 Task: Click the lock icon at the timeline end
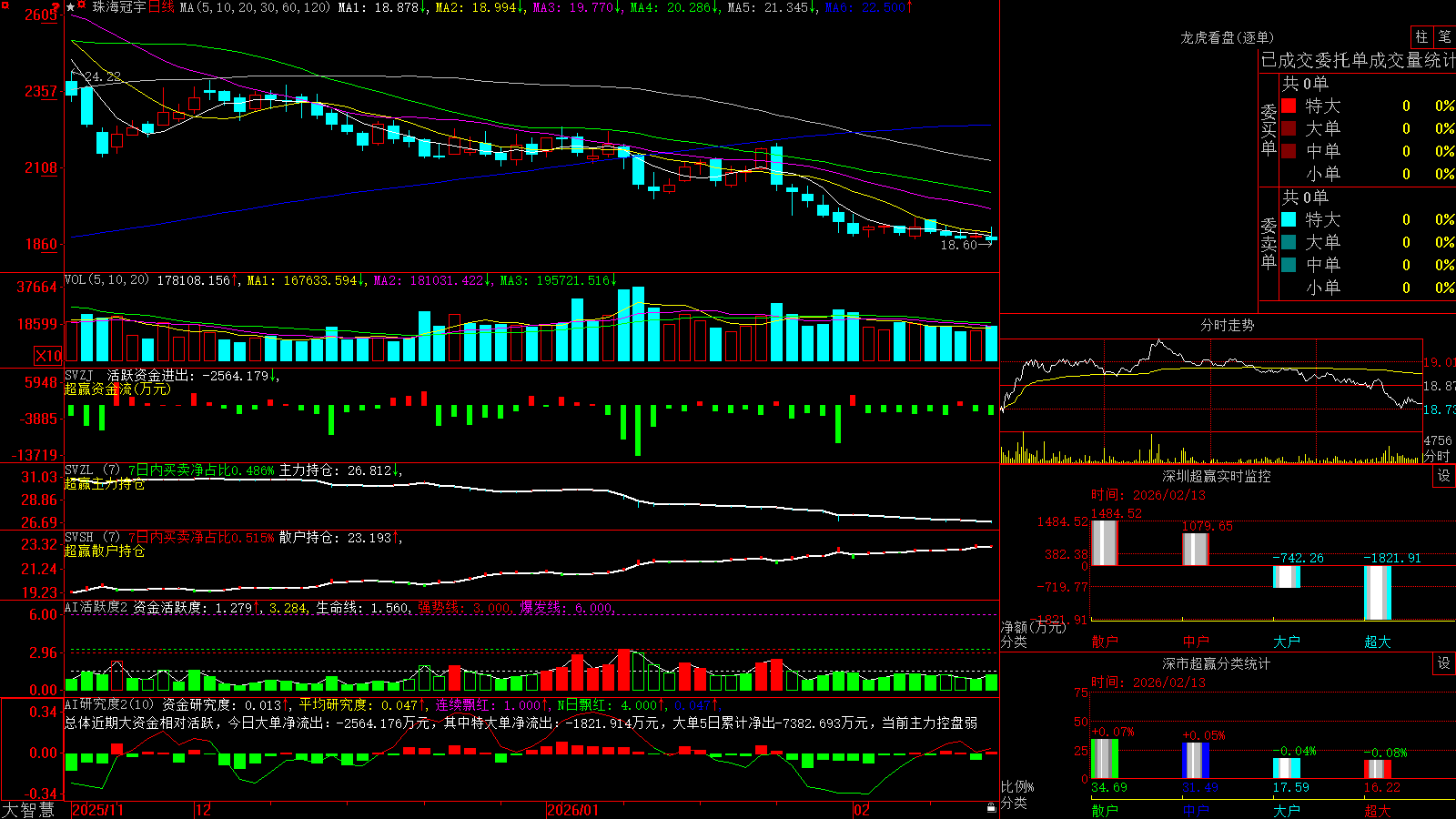point(991,808)
